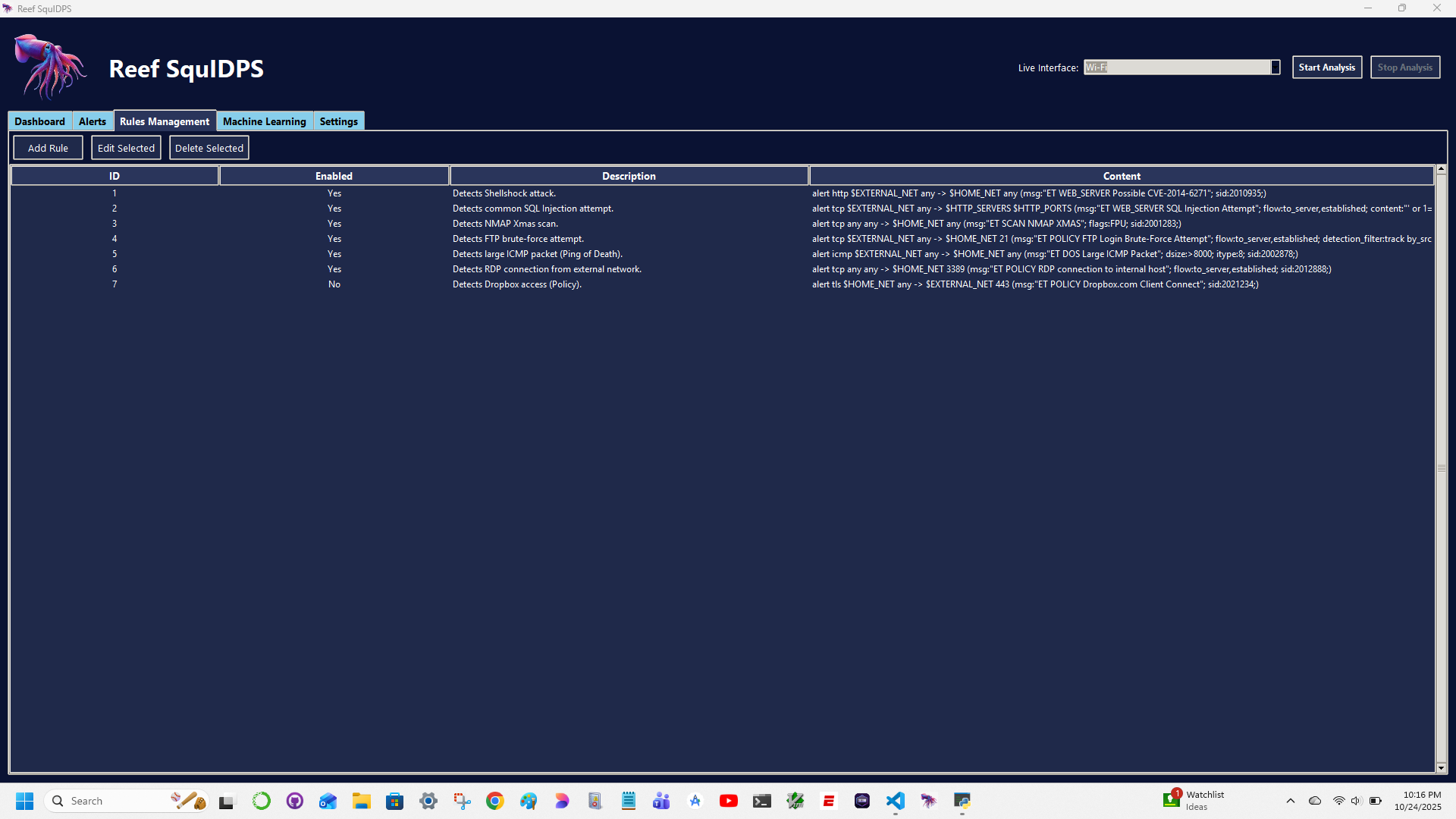
Task: Click the Reef SquIDPS squid logo
Action: pos(49,67)
